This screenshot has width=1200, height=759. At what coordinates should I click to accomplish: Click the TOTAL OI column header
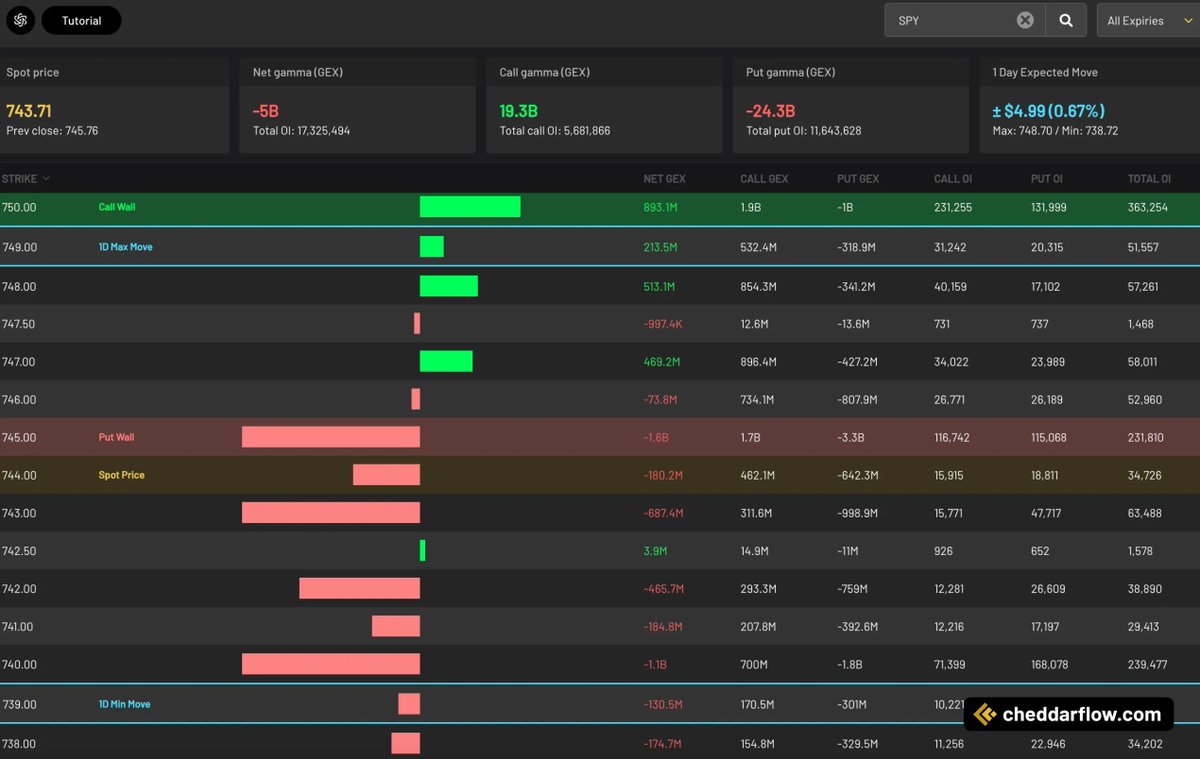1149,179
